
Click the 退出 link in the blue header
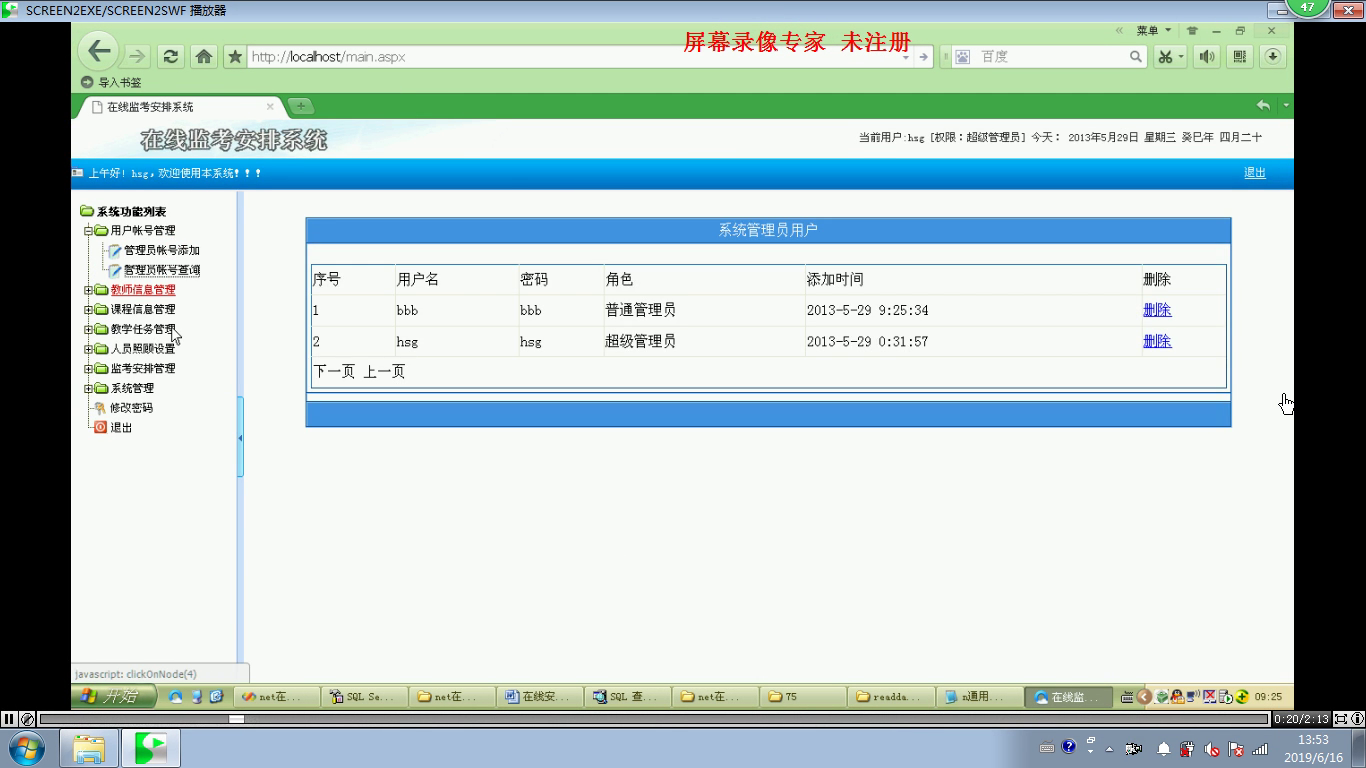[x=1255, y=173]
